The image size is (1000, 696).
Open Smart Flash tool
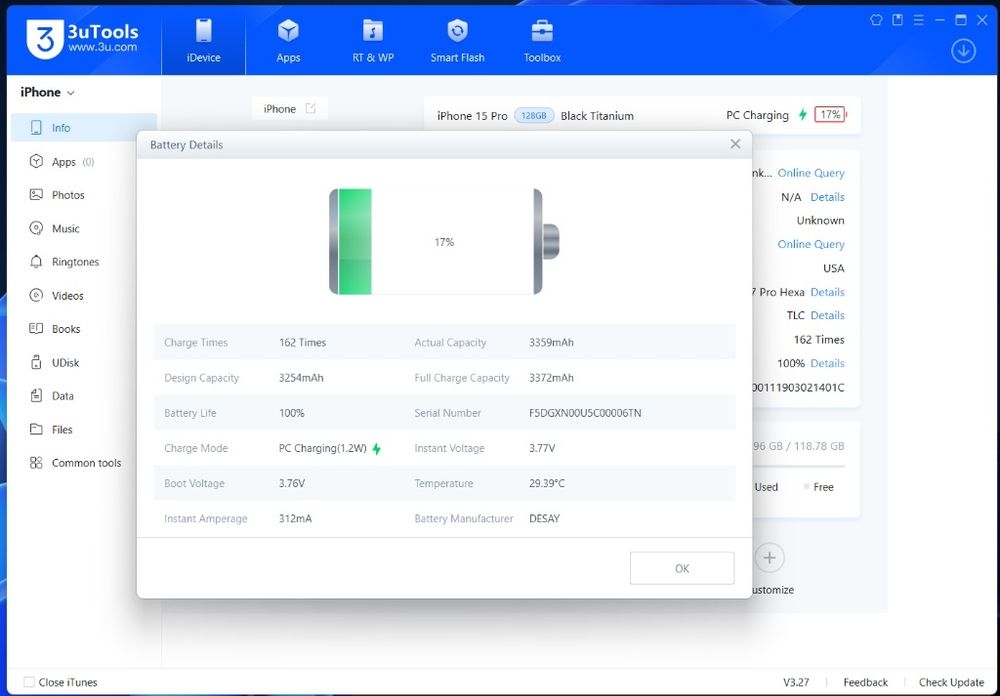(x=457, y=41)
